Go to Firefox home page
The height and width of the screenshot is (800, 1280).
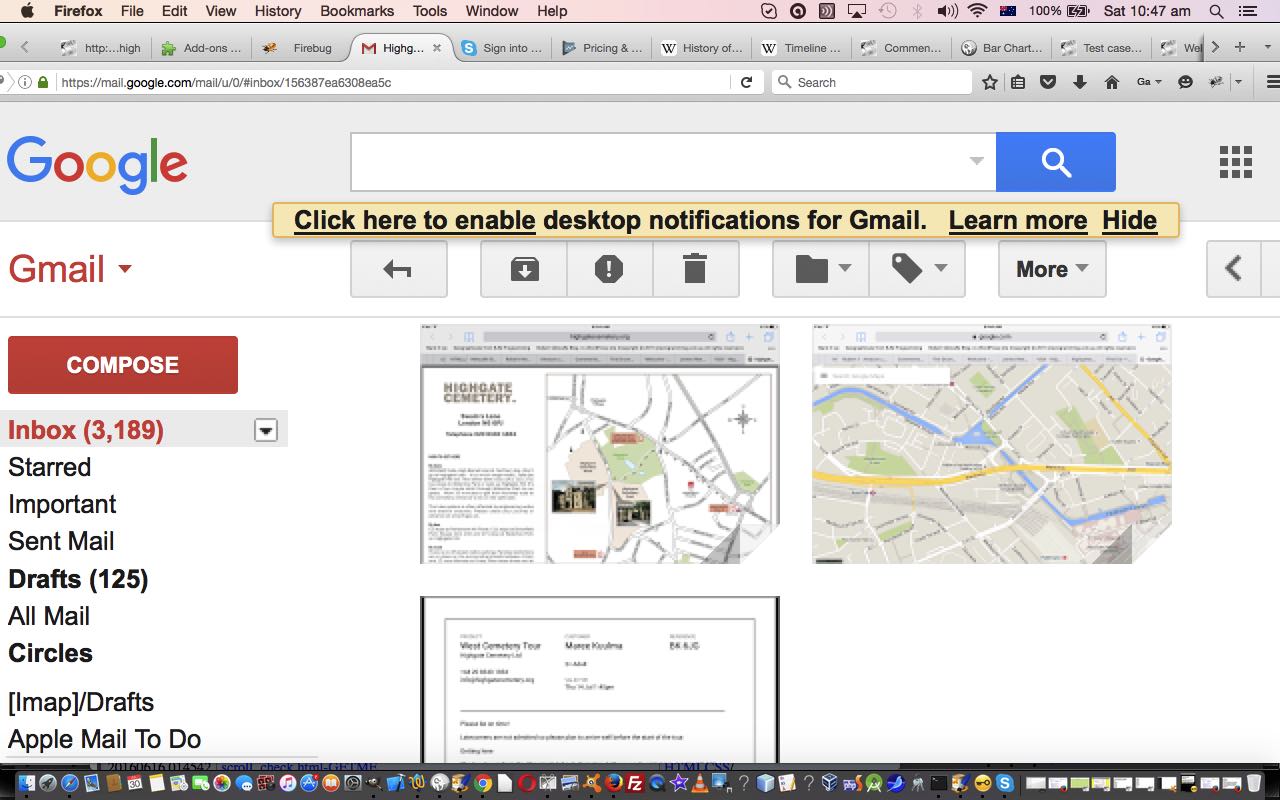[1111, 82]
